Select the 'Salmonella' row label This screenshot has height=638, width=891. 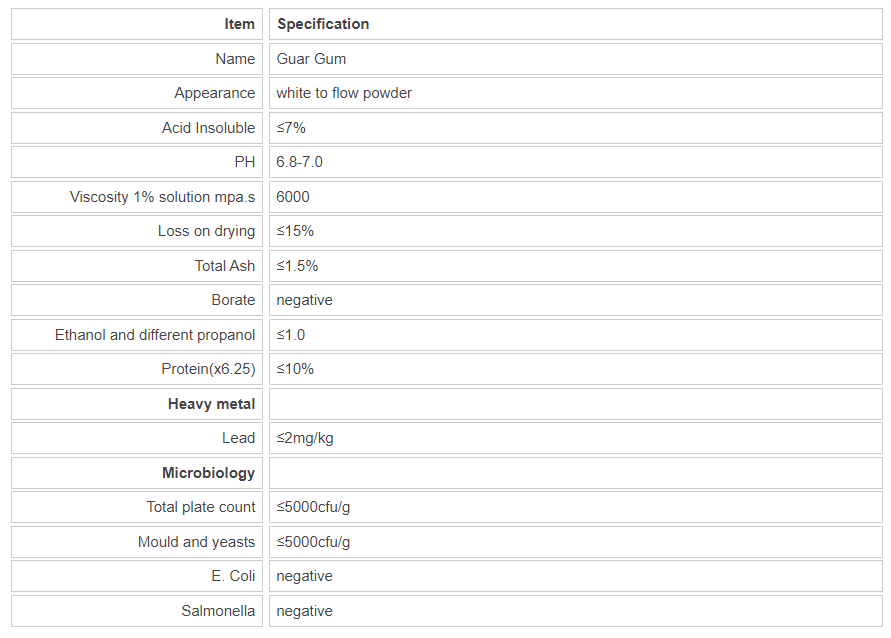coord(218,611)
